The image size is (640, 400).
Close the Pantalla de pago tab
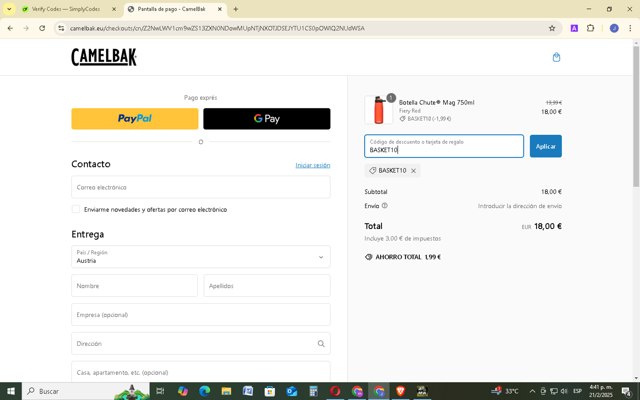coord(220,9)
